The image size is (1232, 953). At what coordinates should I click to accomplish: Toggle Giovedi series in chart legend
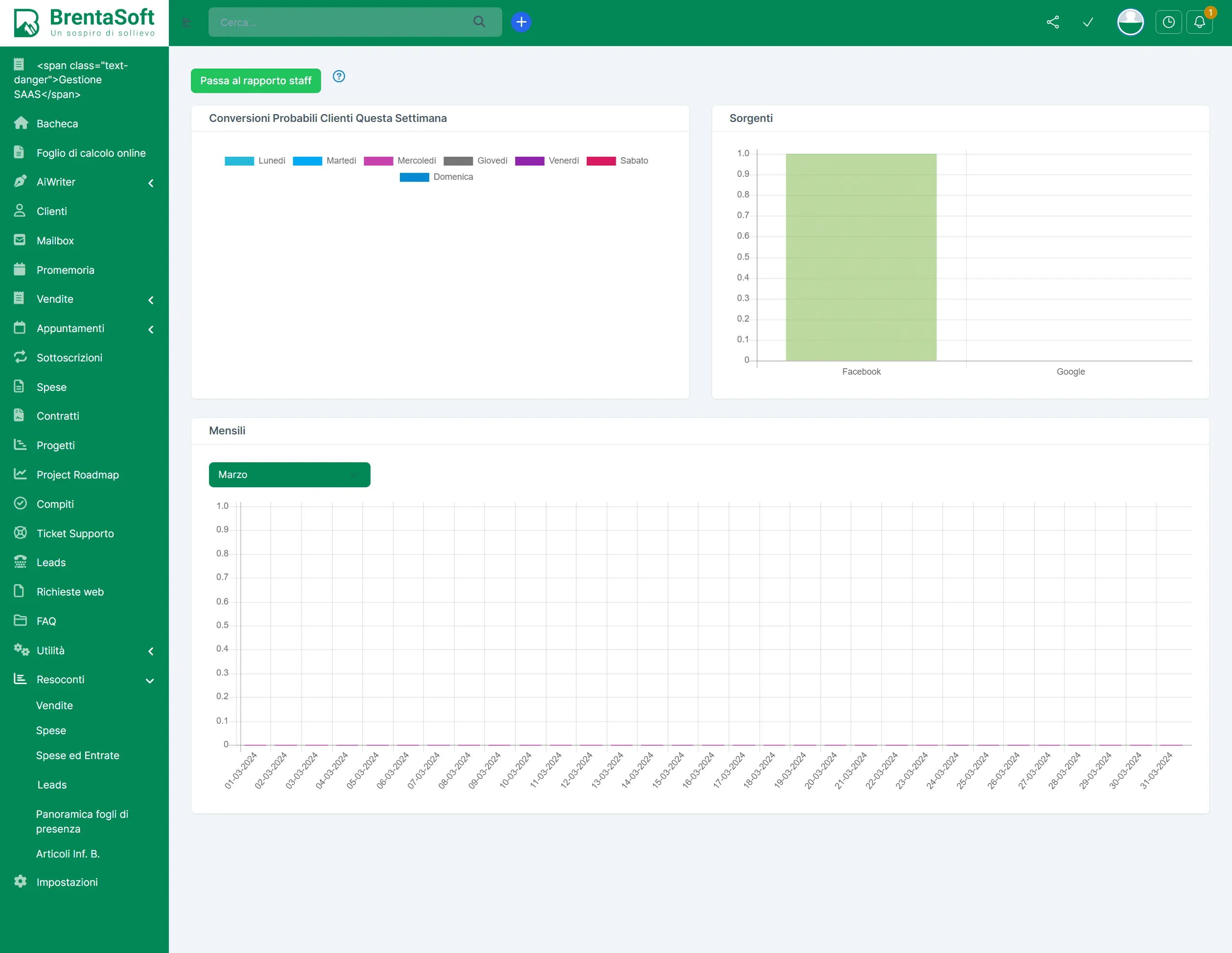pyautogui.click(x=476, y=161)
